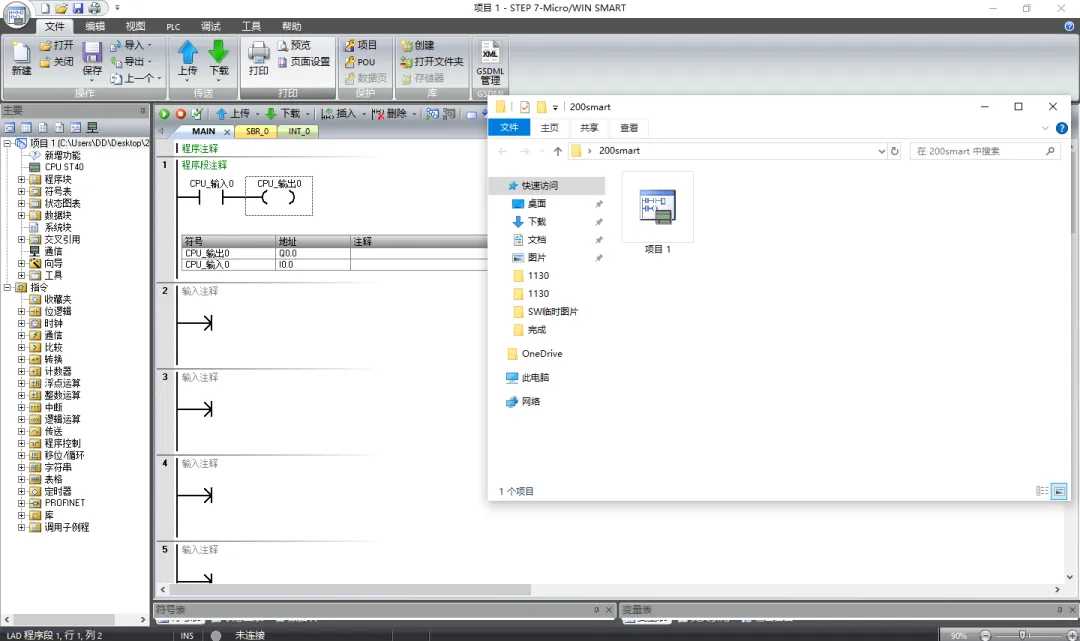The image size is (1080, 641).
Task: Click the STEP 7 application orb button
Action: point(17,16)
